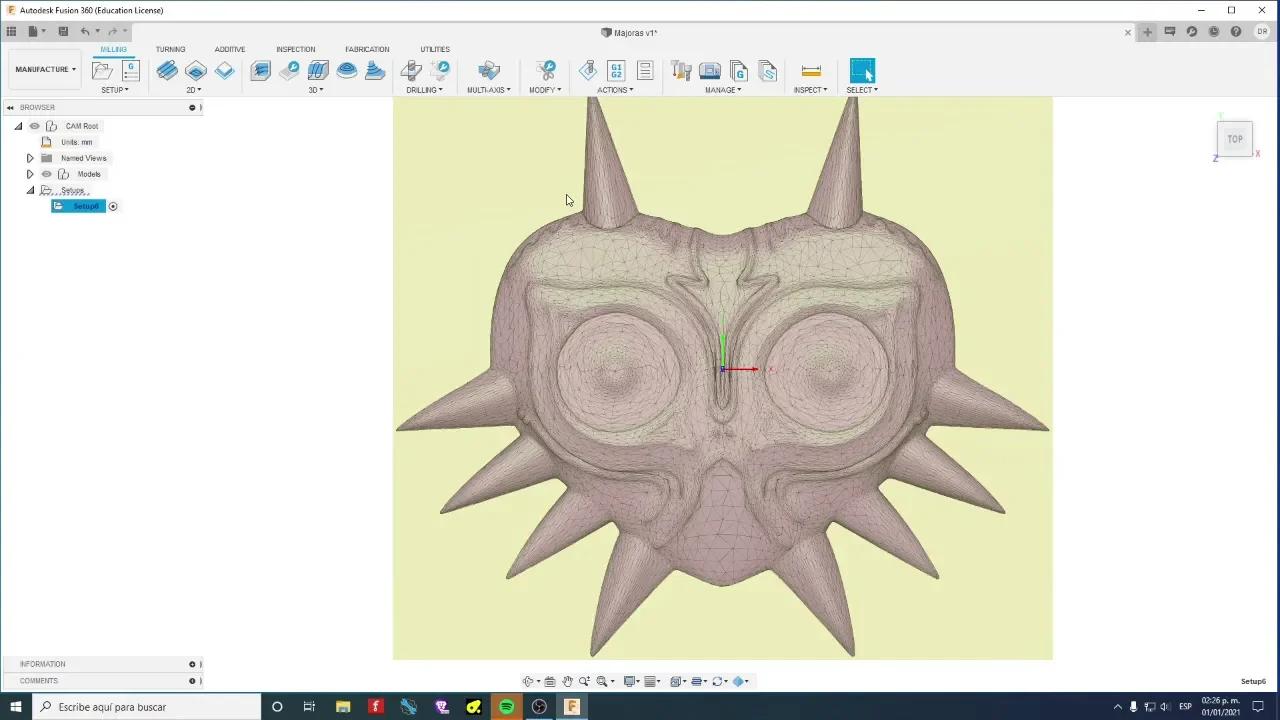
Task: Select the Simulate tool in Actions
Action: [x=587, y=70]
